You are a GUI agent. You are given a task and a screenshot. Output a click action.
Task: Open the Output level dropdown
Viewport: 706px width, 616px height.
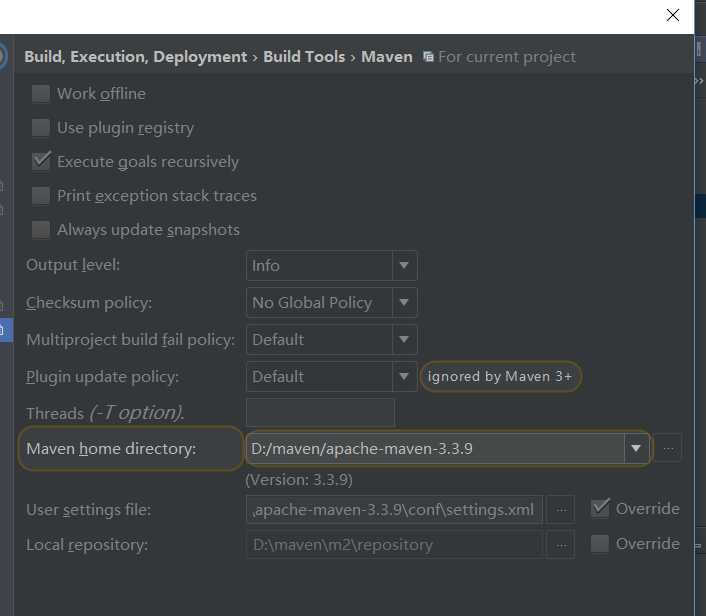(x=332, y=266)
